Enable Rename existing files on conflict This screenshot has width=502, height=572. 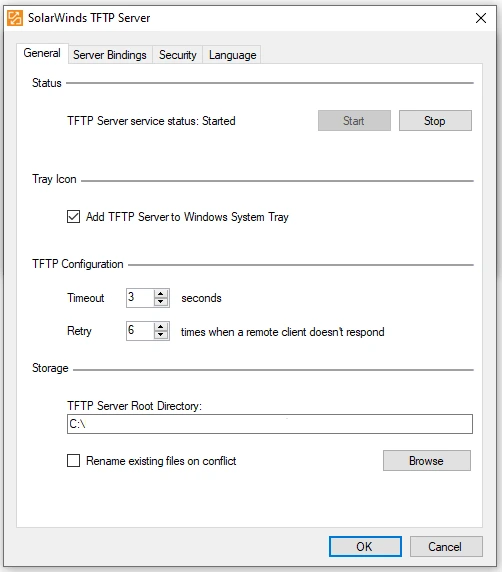point(73,460)
